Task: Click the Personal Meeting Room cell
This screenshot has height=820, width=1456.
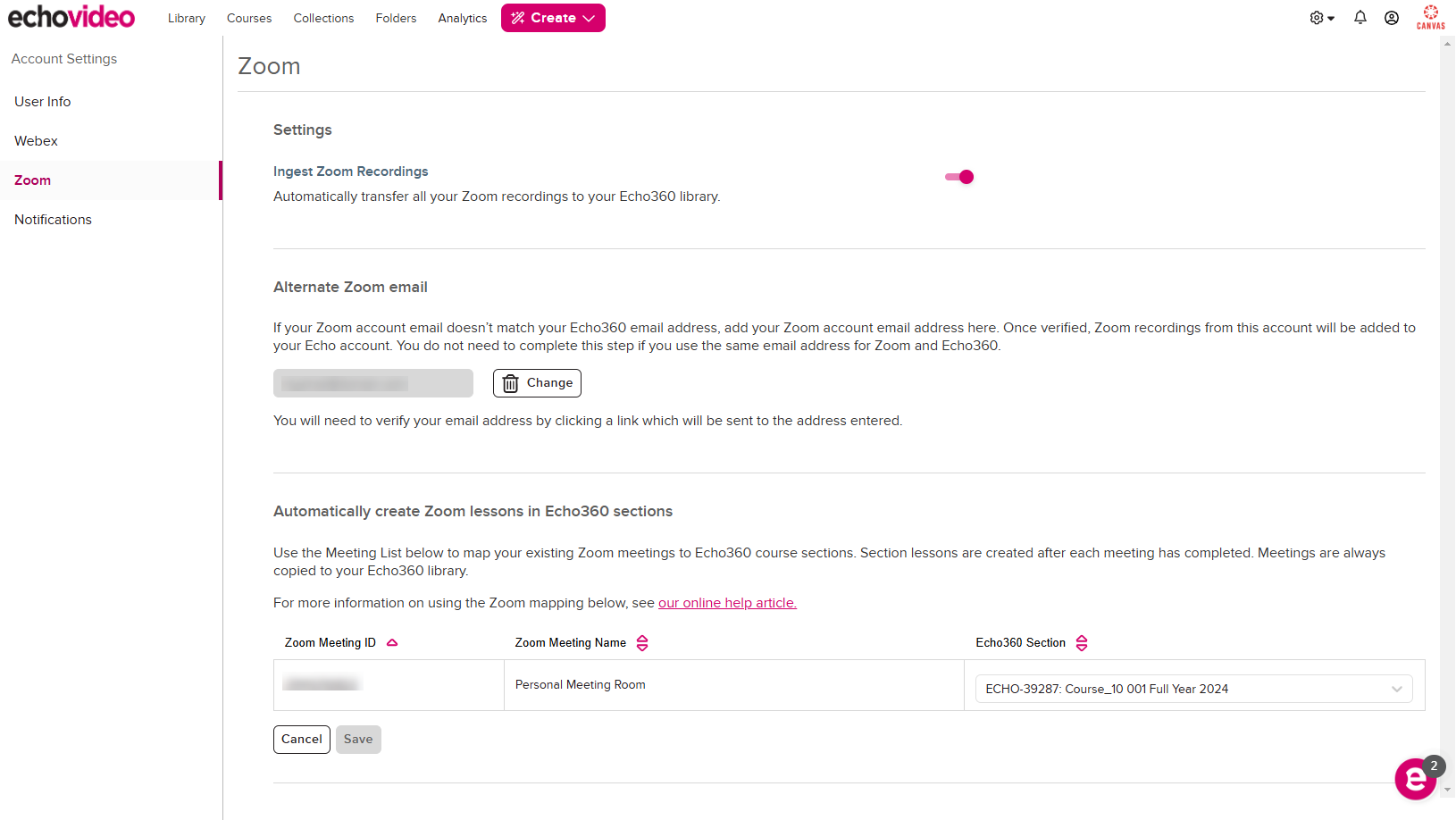Action: 734,685
